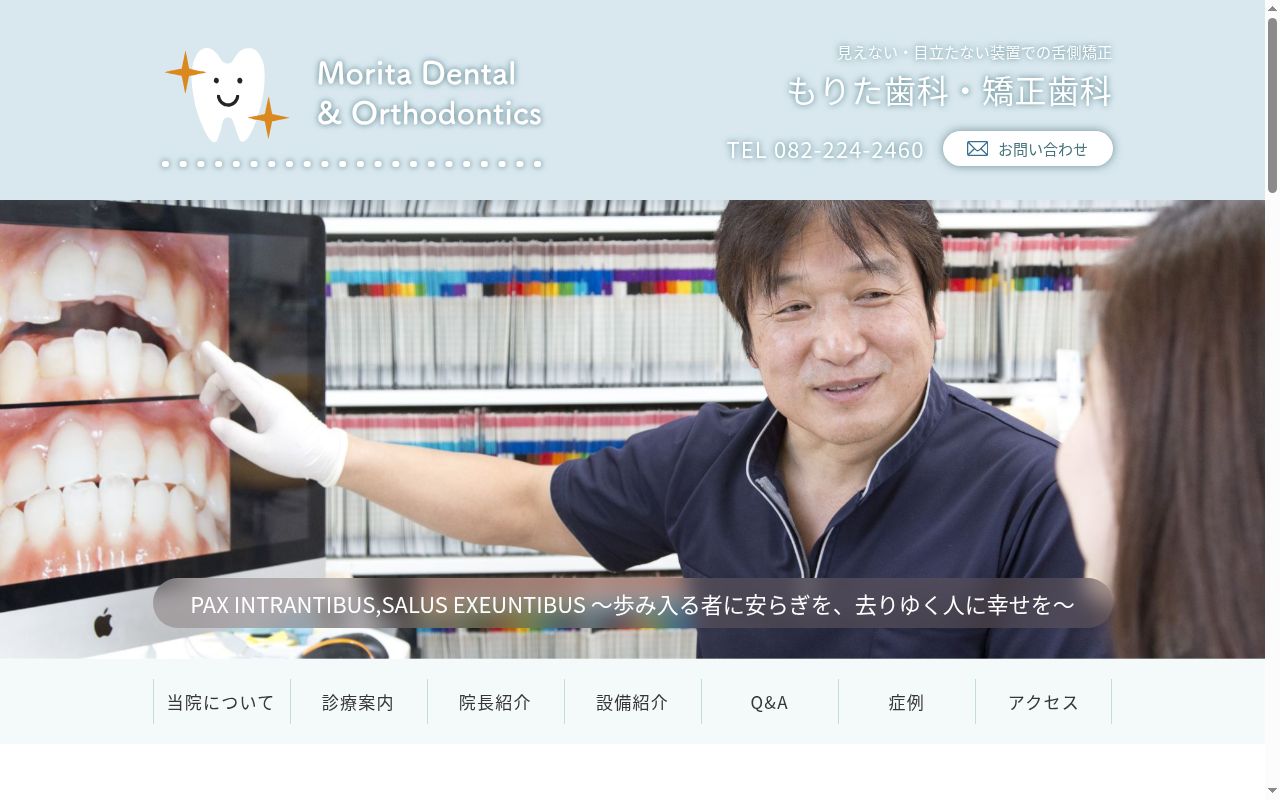Click the vertical scrollbar thumb

[x=1272, y=104]
